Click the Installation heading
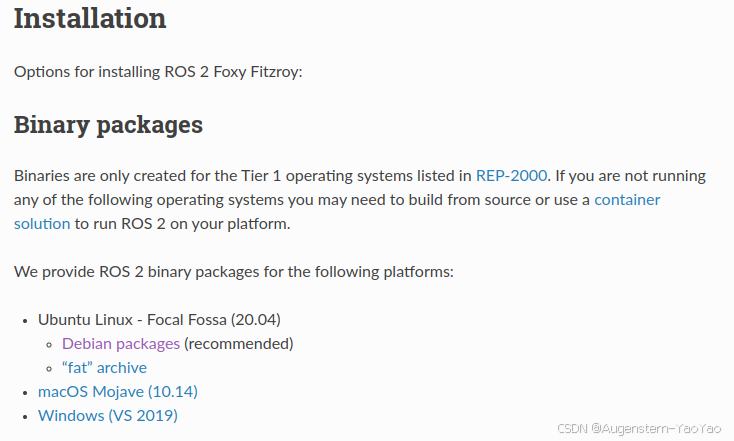734x441 pixels. click(x=90, y=18)
